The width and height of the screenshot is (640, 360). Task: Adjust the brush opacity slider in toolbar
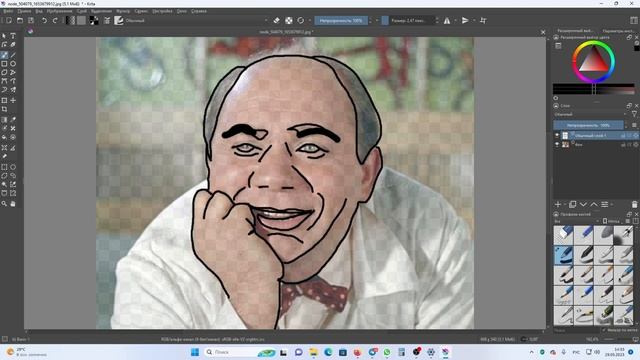(341, 20)
